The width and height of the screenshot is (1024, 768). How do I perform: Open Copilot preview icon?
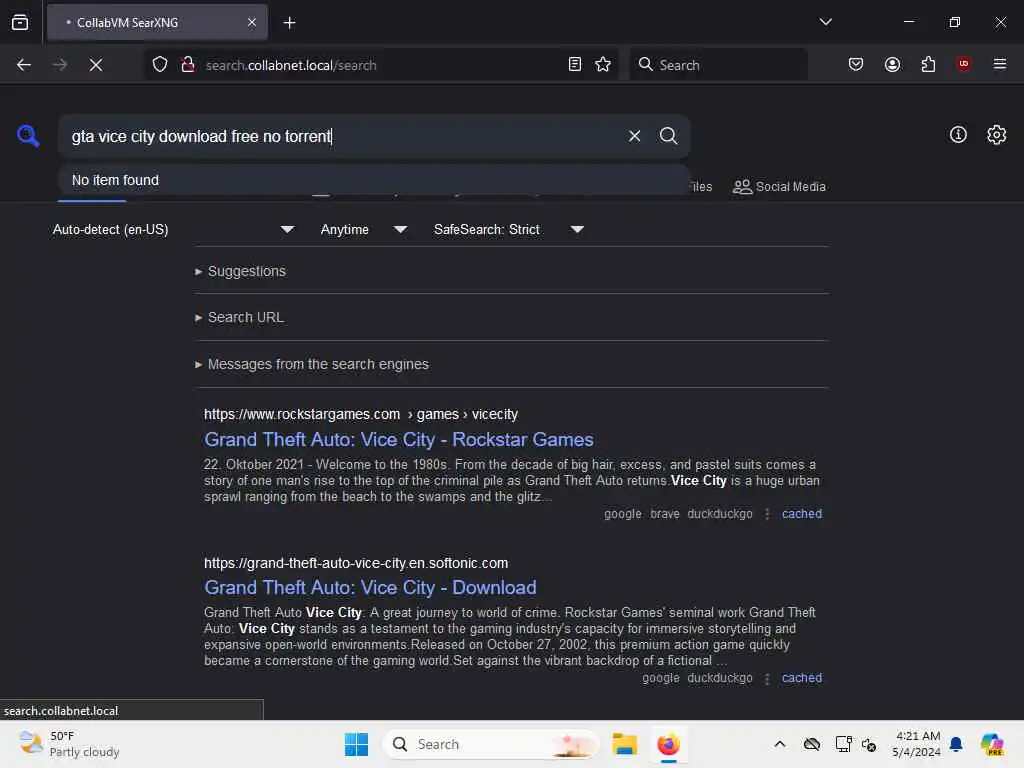pos(992,744)
